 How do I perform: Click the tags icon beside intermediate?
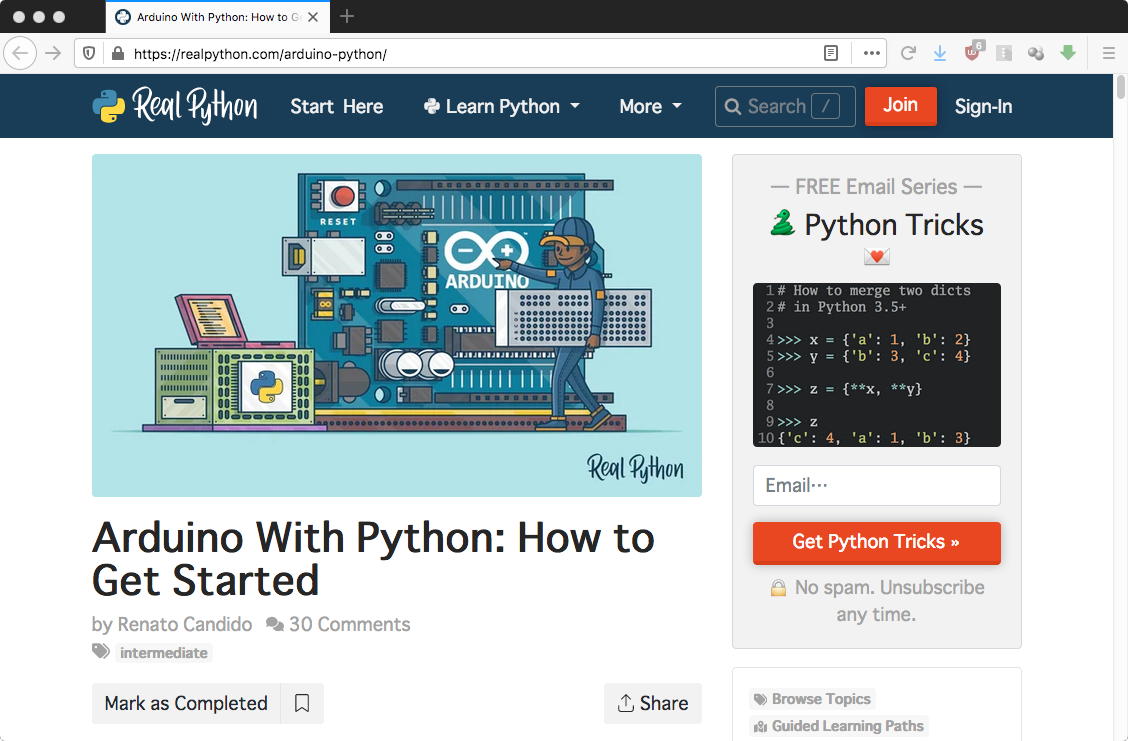click(101, 652)
